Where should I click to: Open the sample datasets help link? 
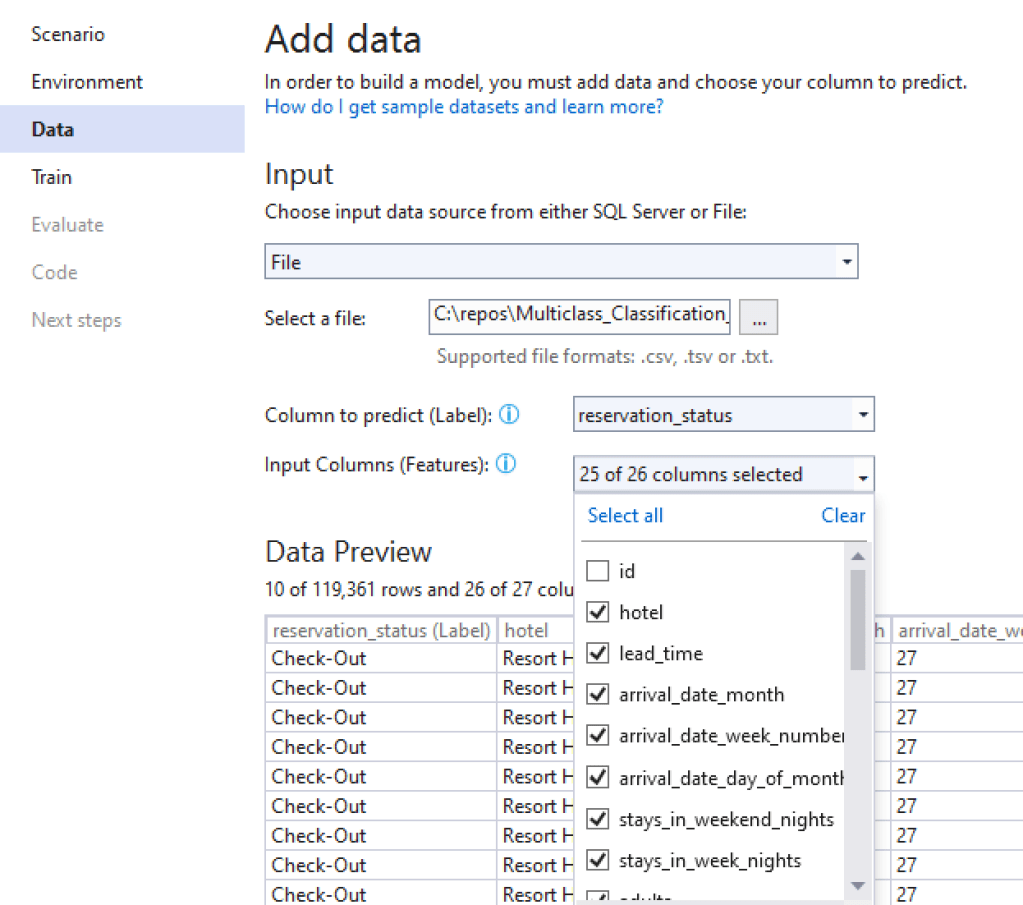[464, 106]
